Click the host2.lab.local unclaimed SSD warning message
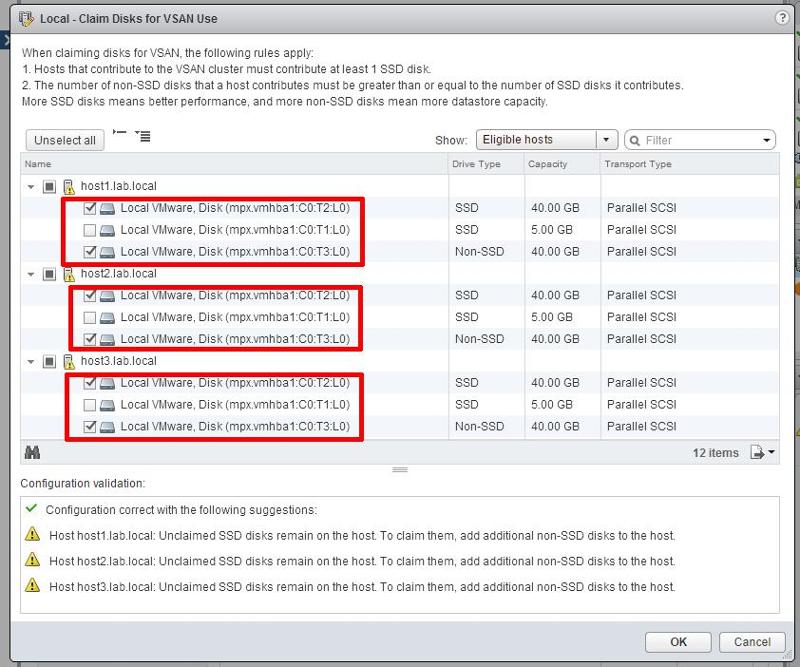Screen dimensions: 800x667 pyautogui.click(x=362, y=561)
